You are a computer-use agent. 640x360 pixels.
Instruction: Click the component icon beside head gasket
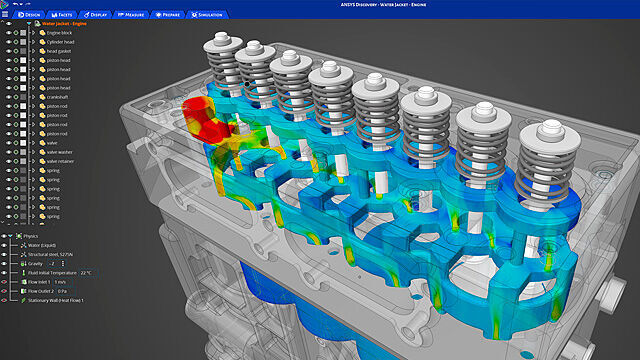tap(42, 51)
